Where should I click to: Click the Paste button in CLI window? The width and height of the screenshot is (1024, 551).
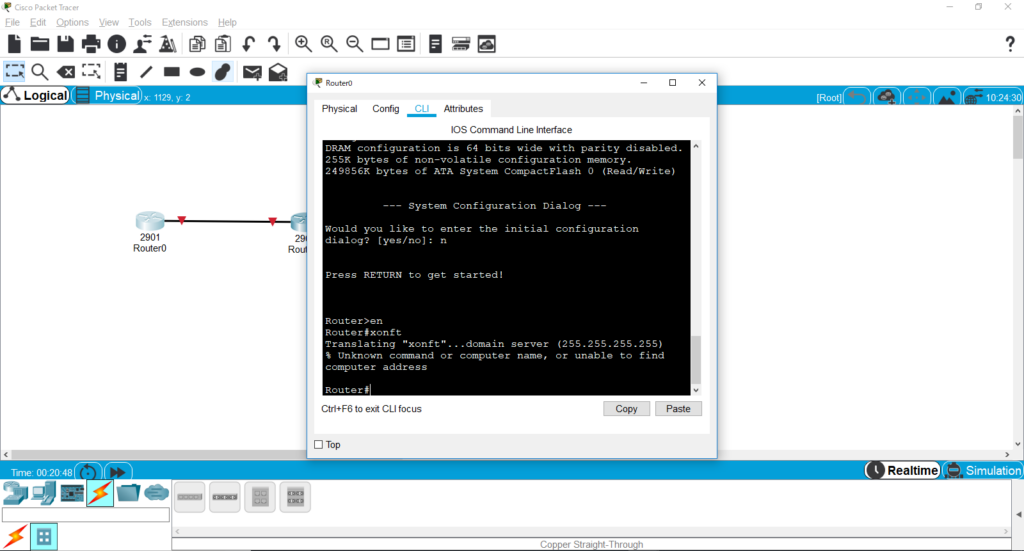point(678,409)
